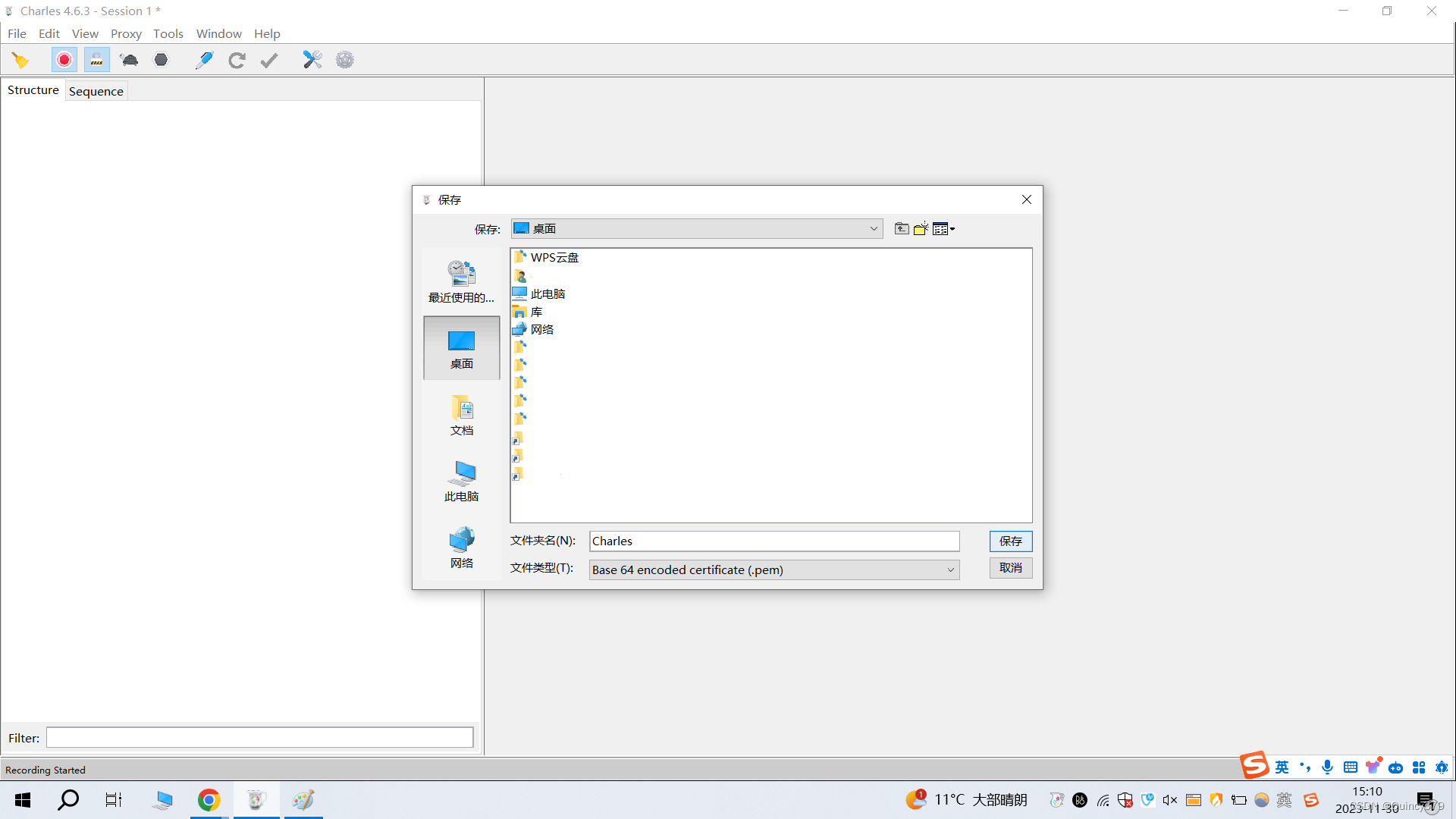Select 此电脑 entry in the file list
This screenshot has width=1456, height=819.
pos(539,293)
